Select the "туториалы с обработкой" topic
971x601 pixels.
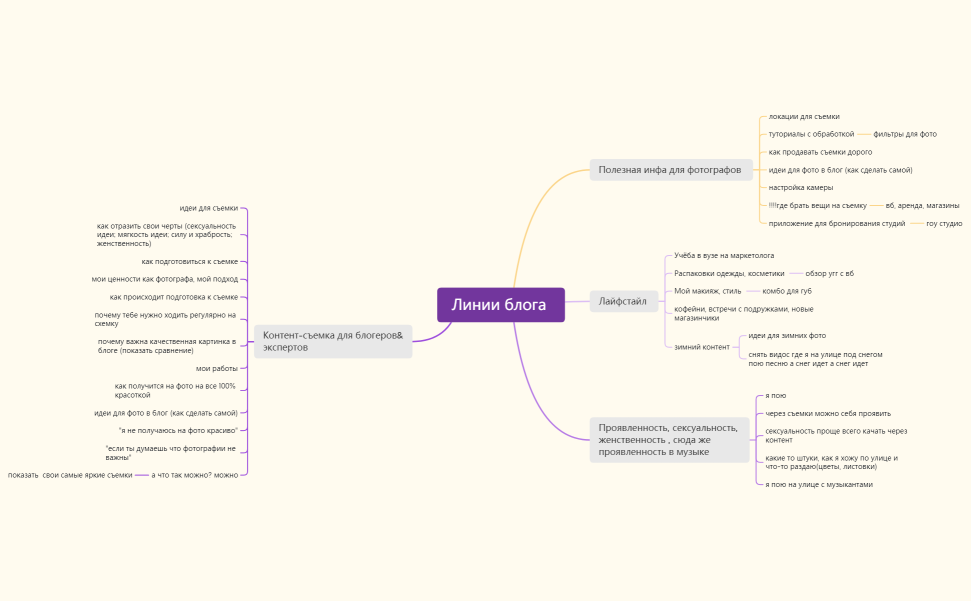[811, 134]
